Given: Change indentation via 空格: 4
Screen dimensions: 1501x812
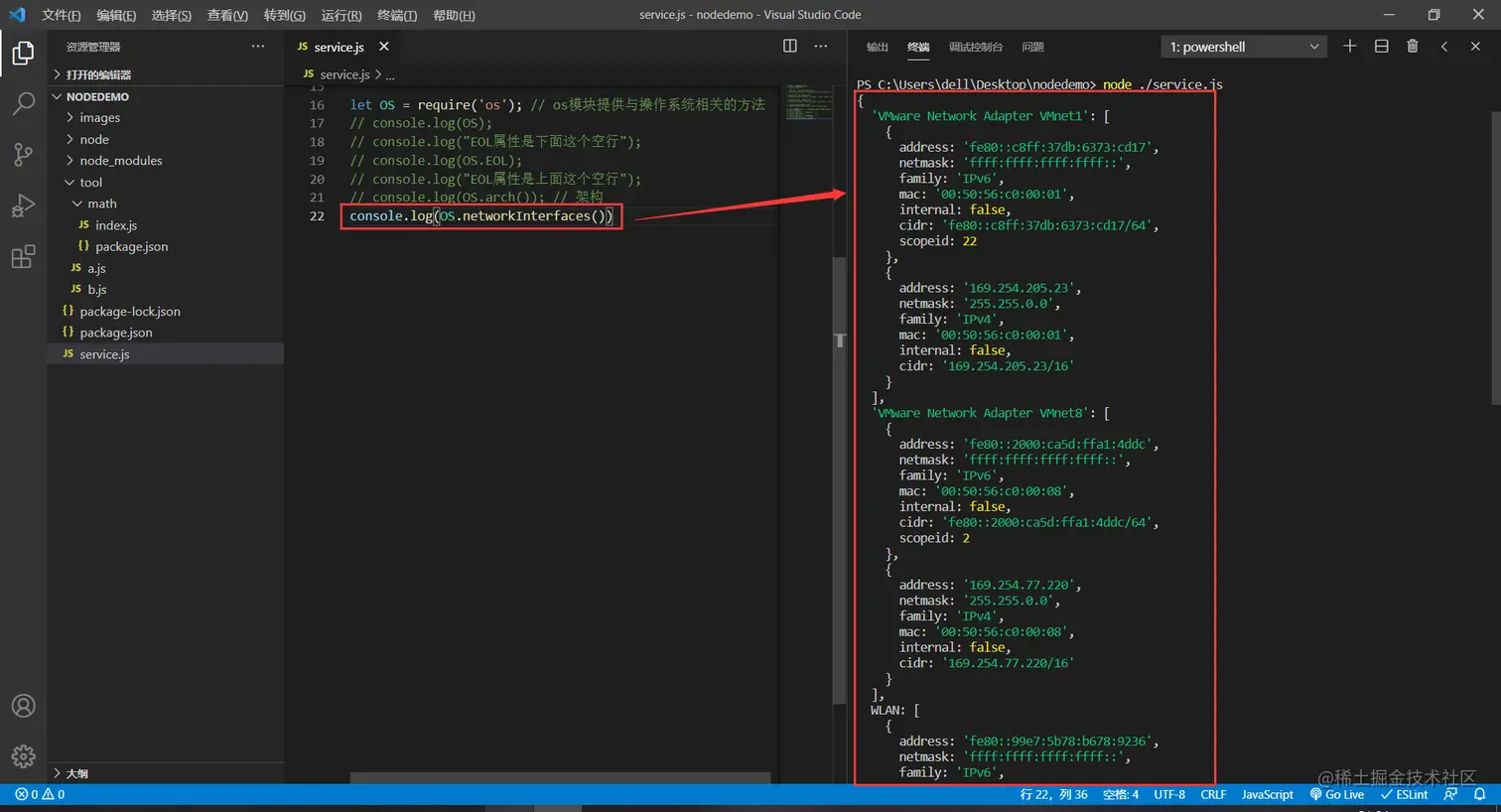Looking at the screenshot, I should pos(1121,794).
